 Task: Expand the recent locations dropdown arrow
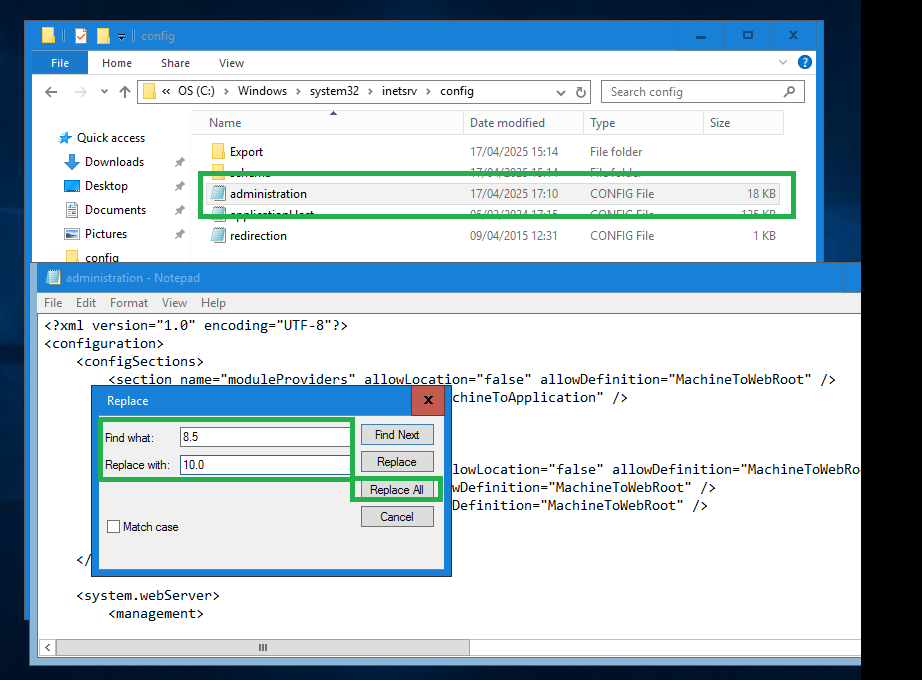tap(104, 92)
